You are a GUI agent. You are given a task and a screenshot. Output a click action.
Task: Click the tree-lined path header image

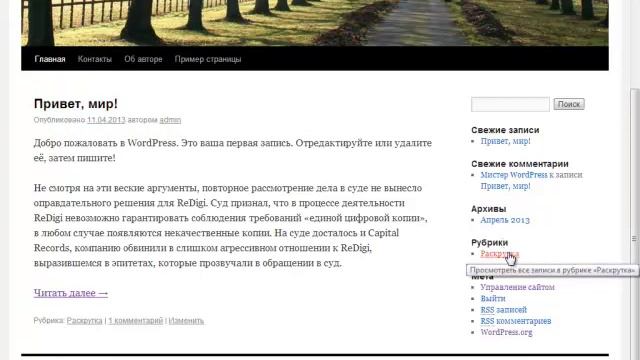click(315, 23)
